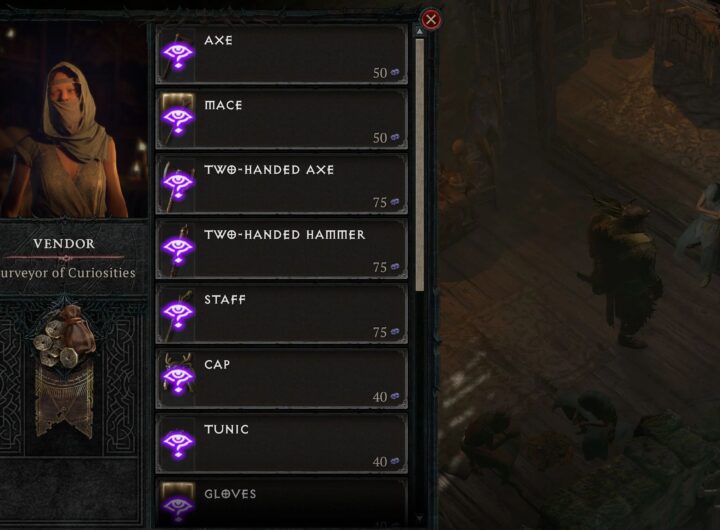
Task: Click the vendor portrait image
Action: 73,122
